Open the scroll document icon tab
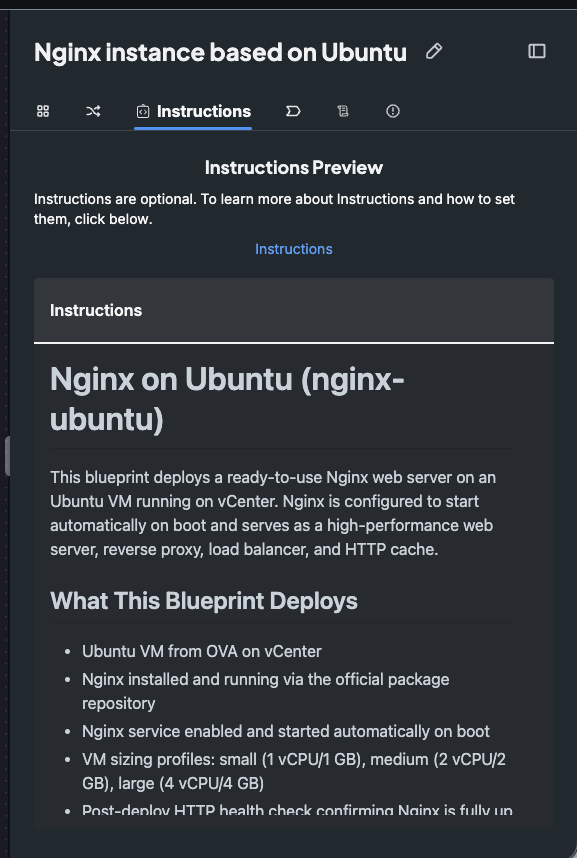The width and height of the screenshot is (577, 858). tap(343, 111)
